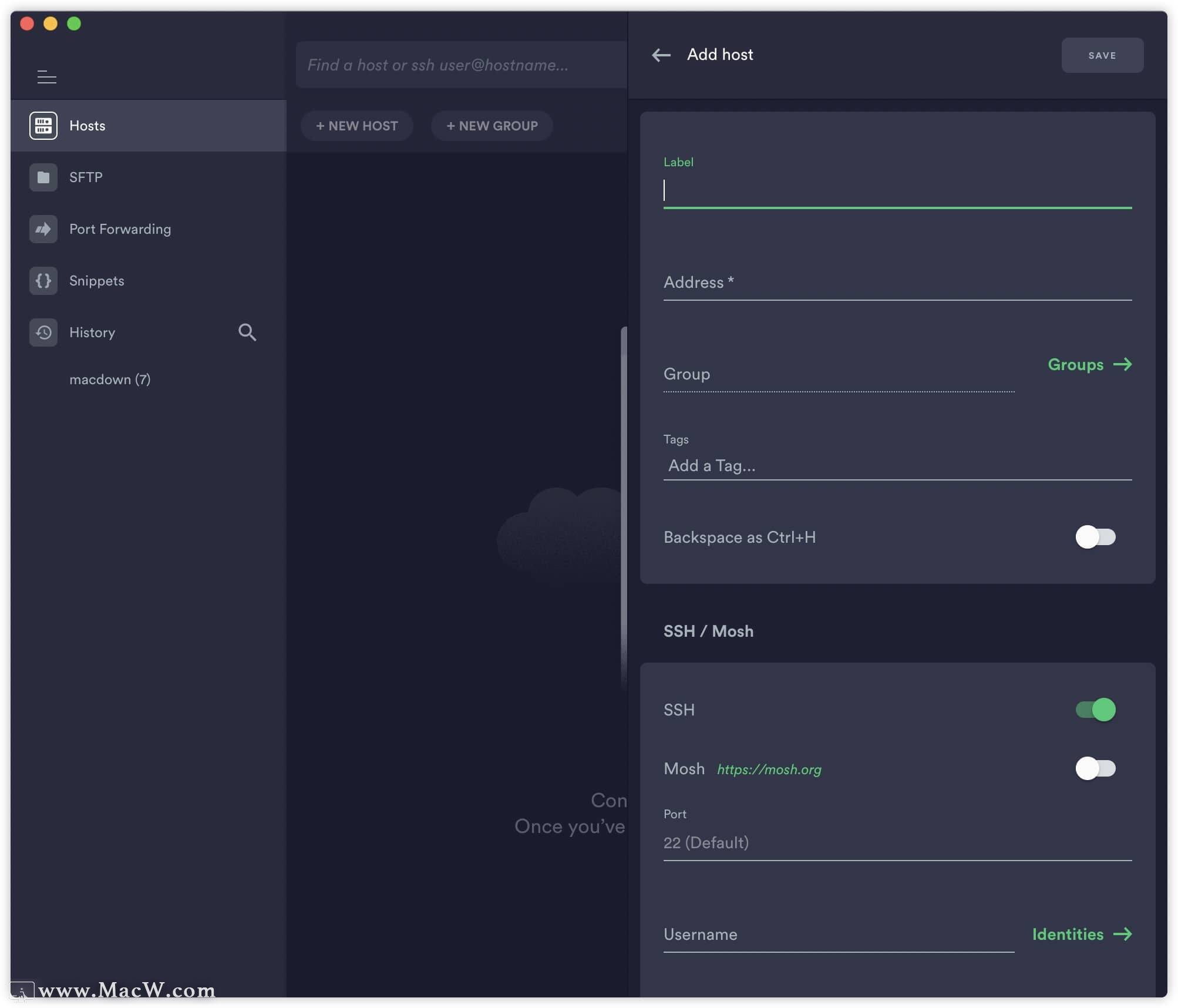Open the Port Forwarding arrow icon

43,229
